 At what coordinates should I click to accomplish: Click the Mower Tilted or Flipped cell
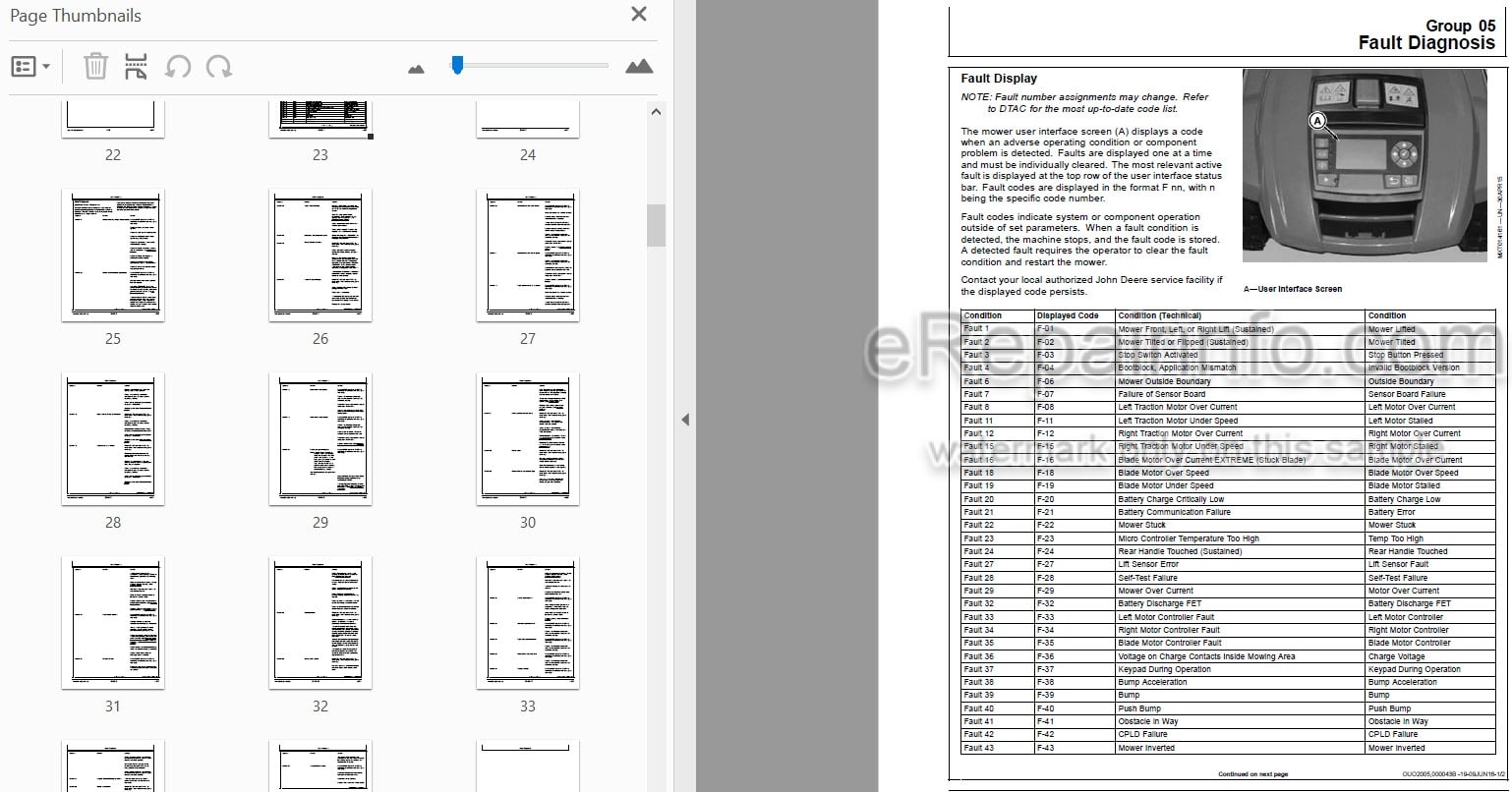point(1241,342)
